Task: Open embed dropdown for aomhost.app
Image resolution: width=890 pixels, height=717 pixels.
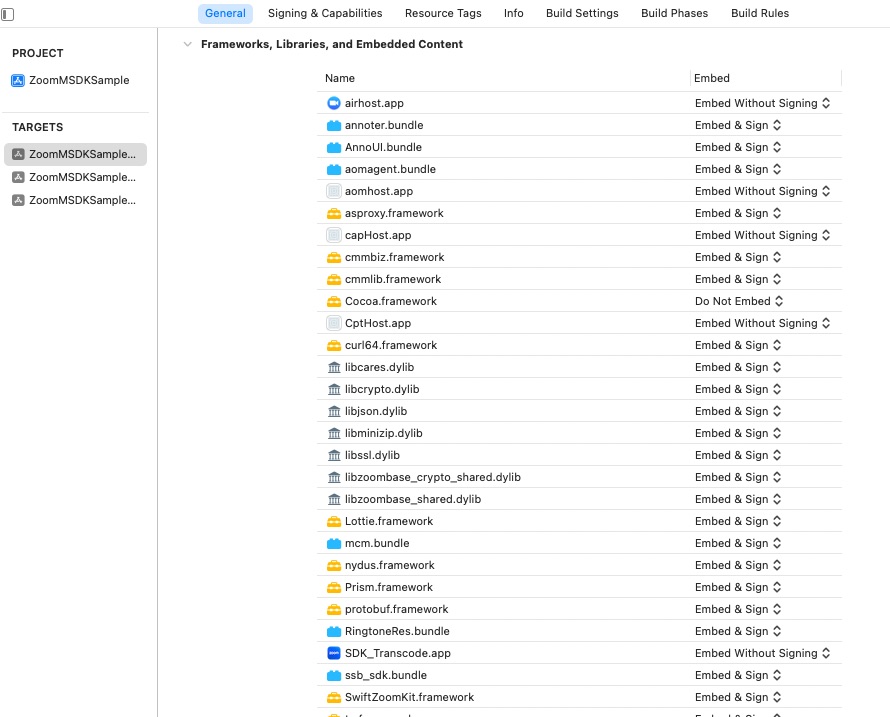Action: coord(762,191)
